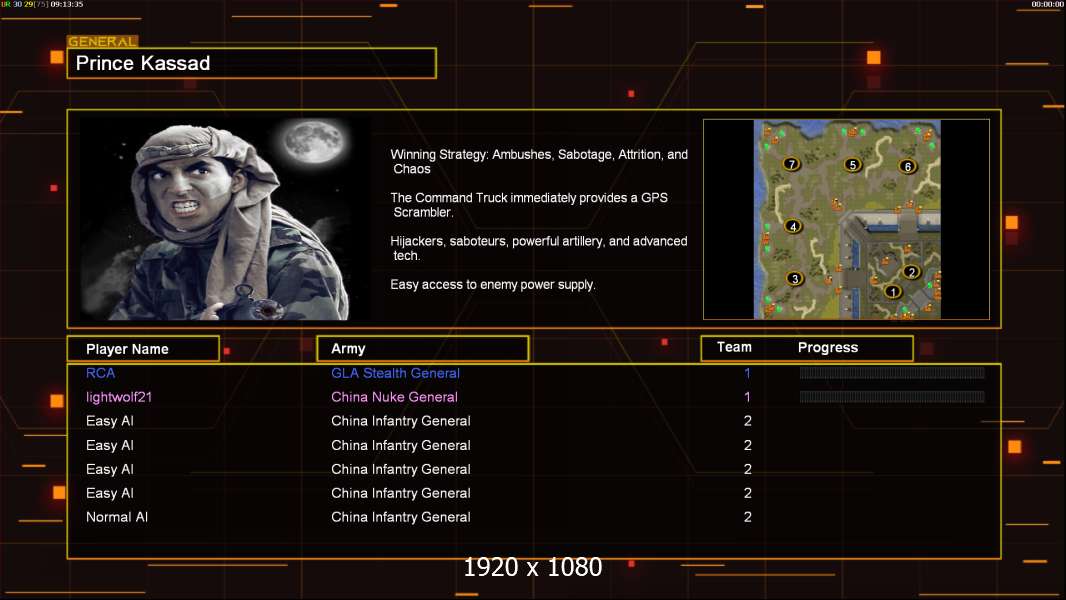Select the lightwolf21 player name

coord(119,397)
